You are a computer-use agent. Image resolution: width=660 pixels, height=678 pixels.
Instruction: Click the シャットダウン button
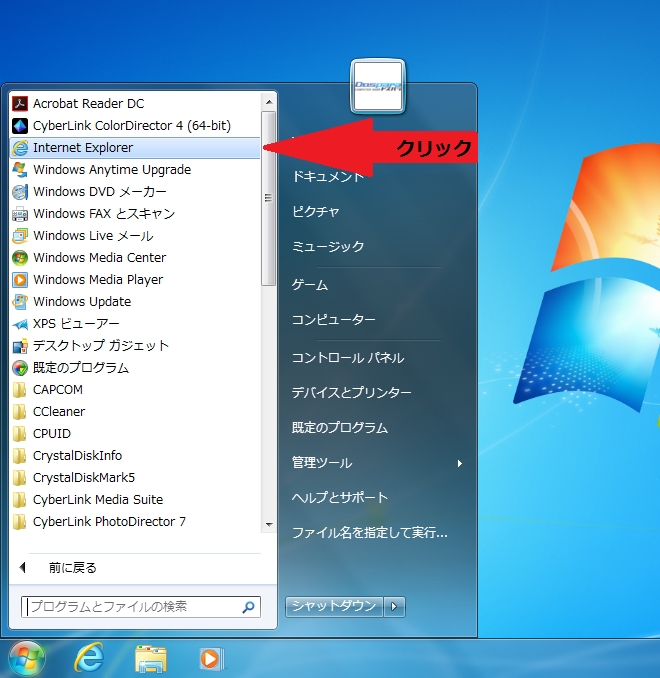click(334, 607)
